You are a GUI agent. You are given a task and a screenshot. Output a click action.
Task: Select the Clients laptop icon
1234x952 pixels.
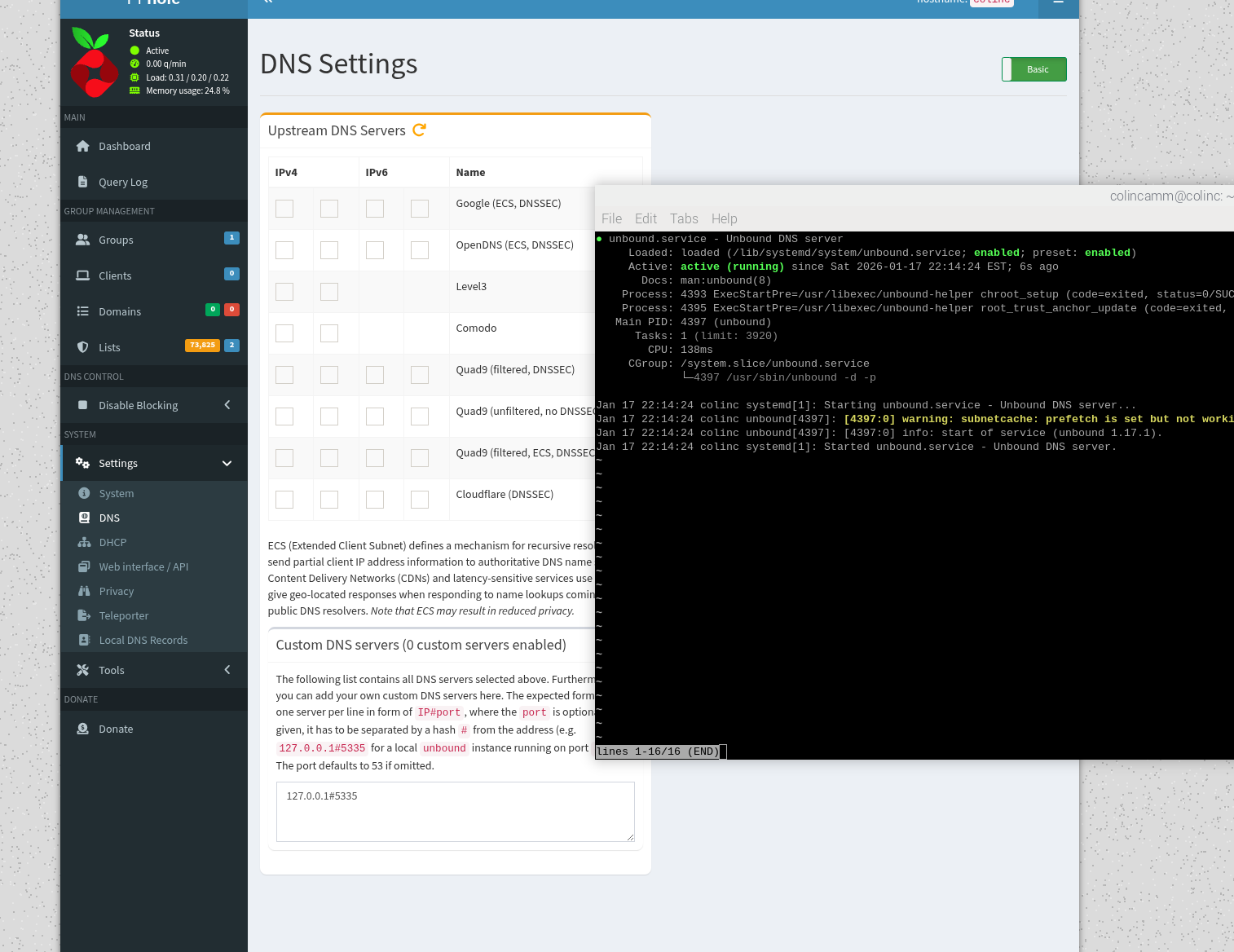[x=82, y=275]
